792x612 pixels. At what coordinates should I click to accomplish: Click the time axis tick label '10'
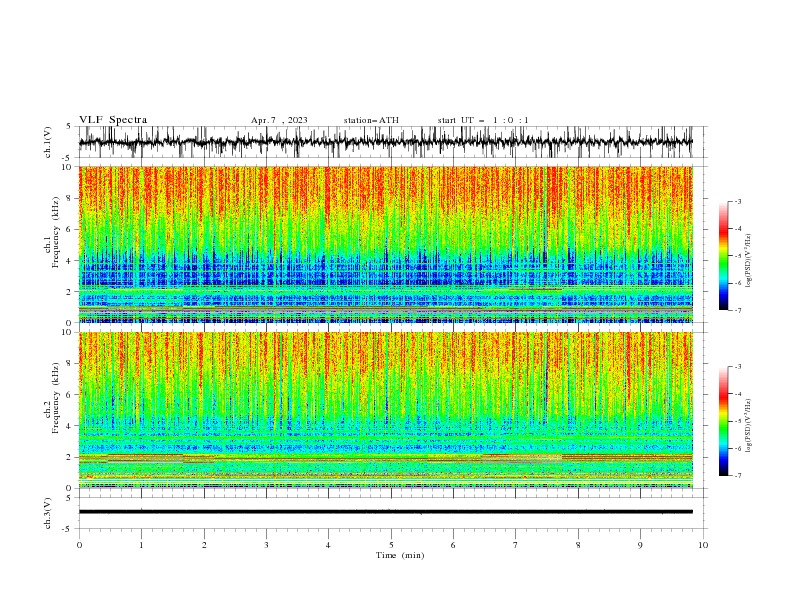click(703, 545)
